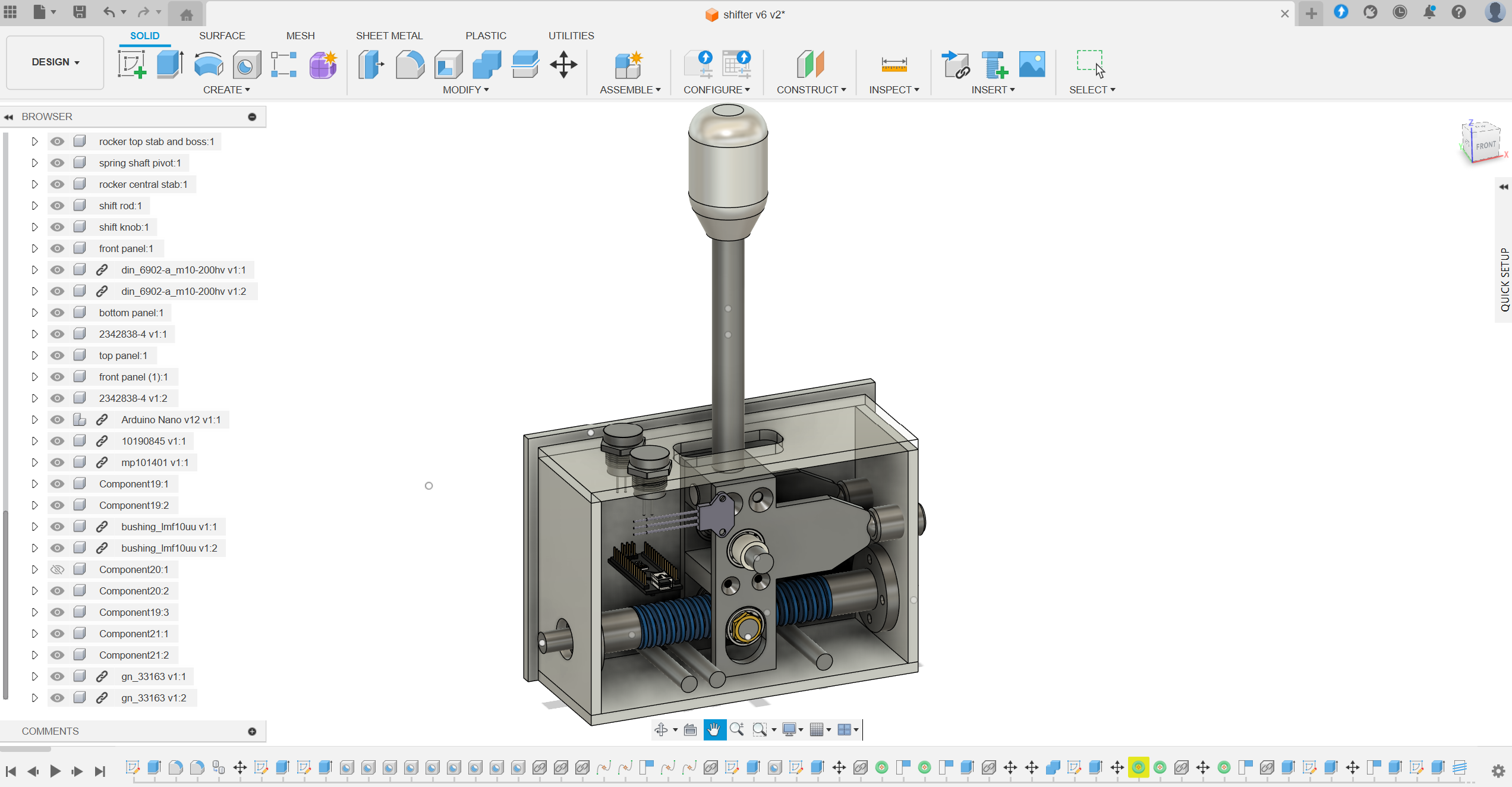Click the Fillet tool in Modify group
The height and width of the screenshot is (787, 1512).
click(x=410, y=64)
